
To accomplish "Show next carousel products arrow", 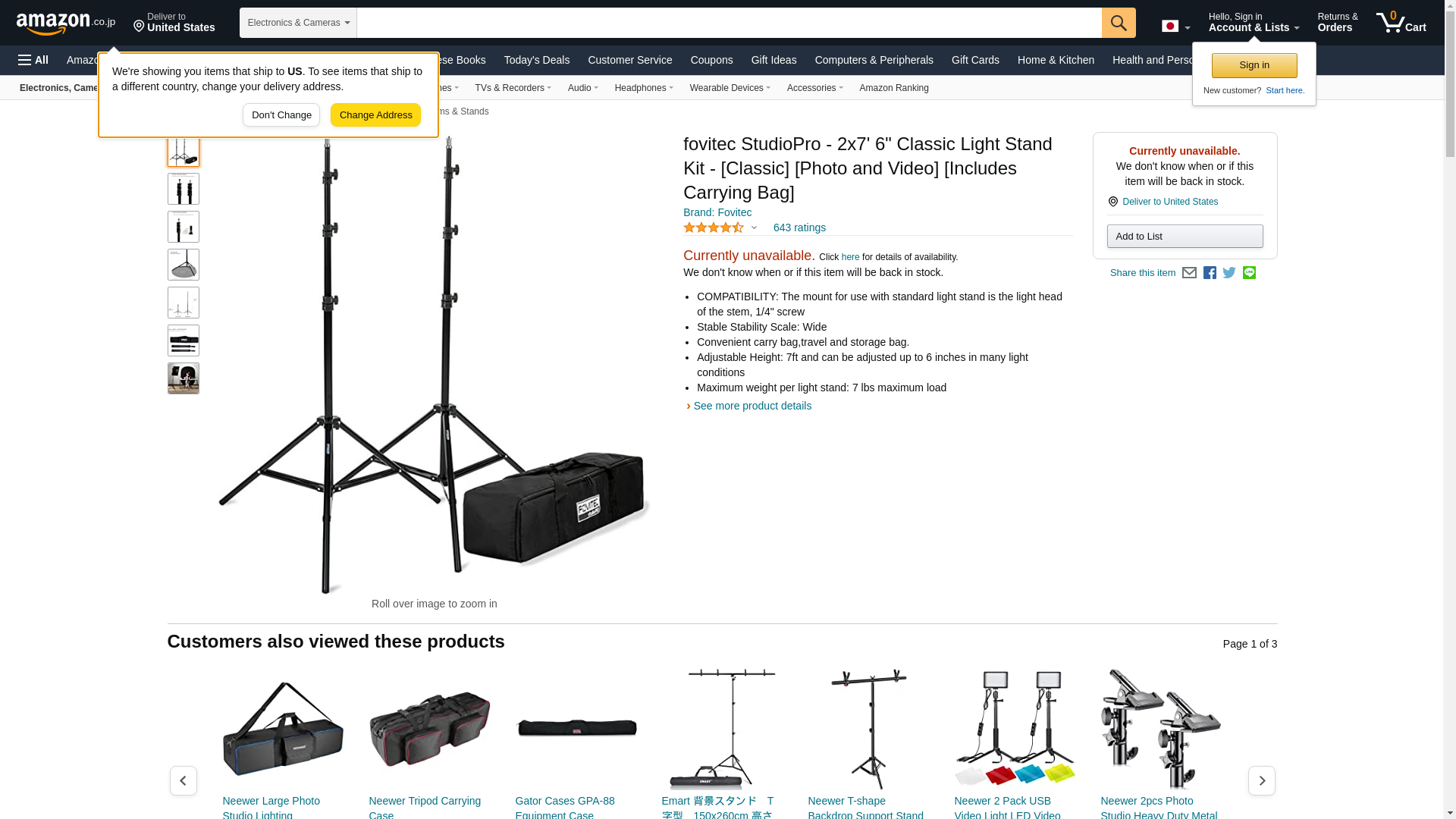I will (1261, 780).
